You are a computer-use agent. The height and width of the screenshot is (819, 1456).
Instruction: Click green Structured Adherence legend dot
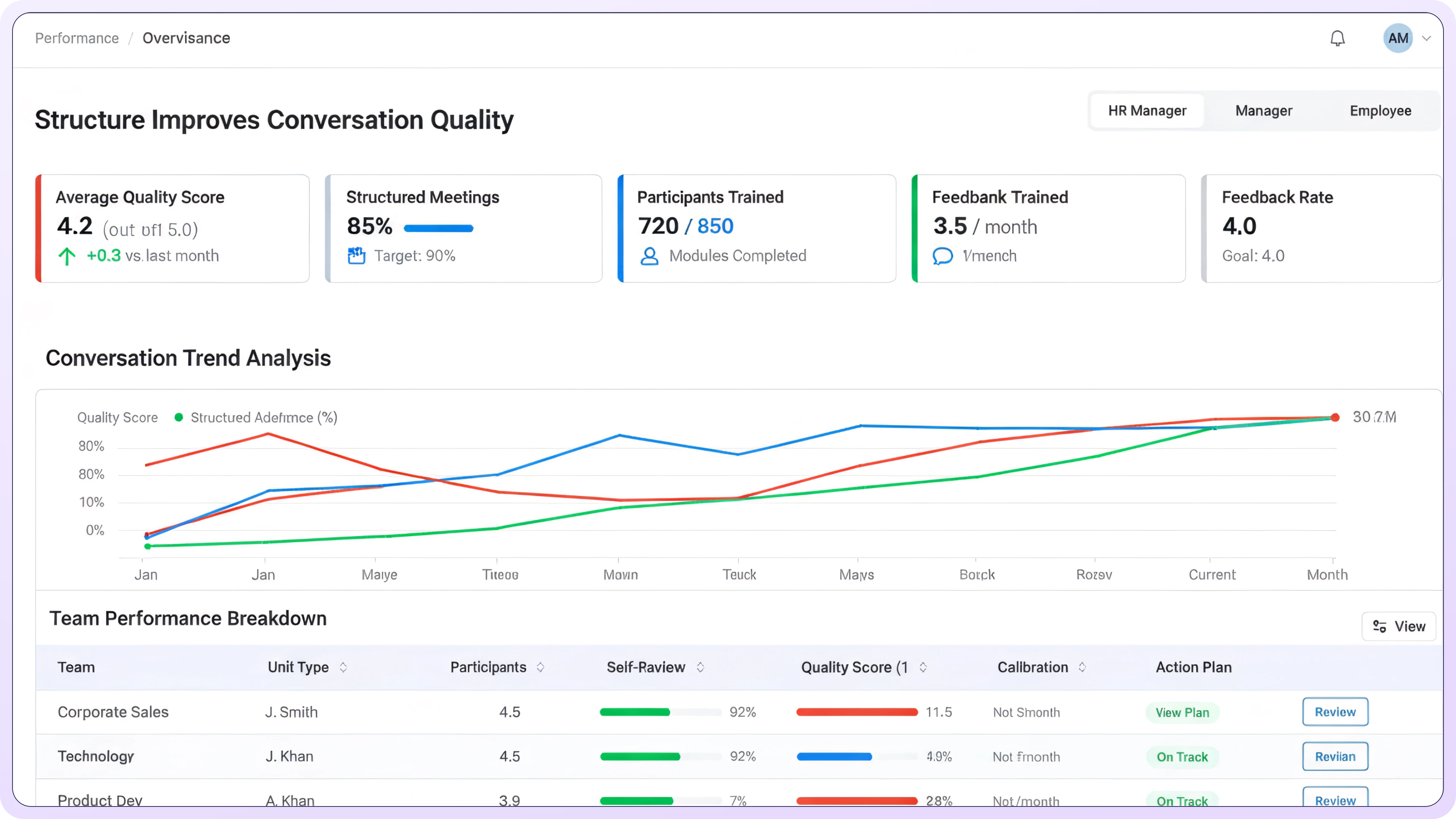coord(179,417)
